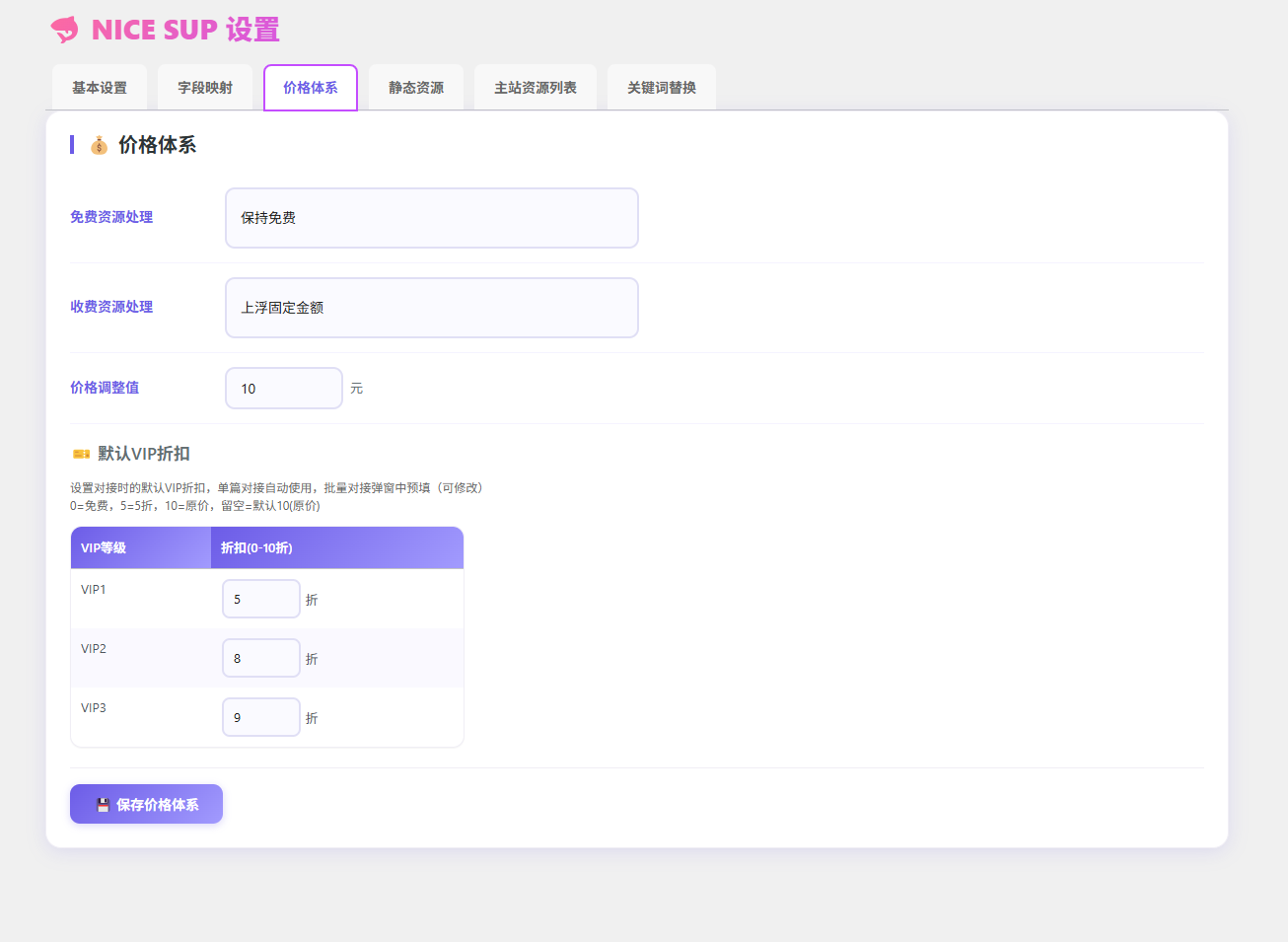The image size is (1288, 942).
Task: Click the VIP2 row label
Action: click(94, 649)
